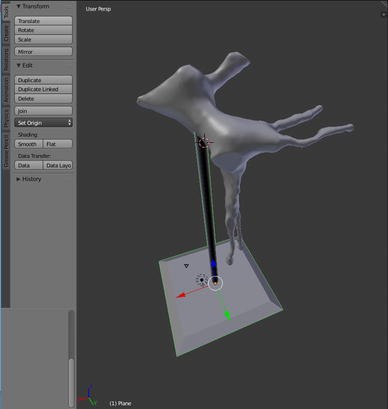The width and height of the screenshot is (388, 409).
Task: Select the small camera triangle object
Action: [x=186, y=266]
